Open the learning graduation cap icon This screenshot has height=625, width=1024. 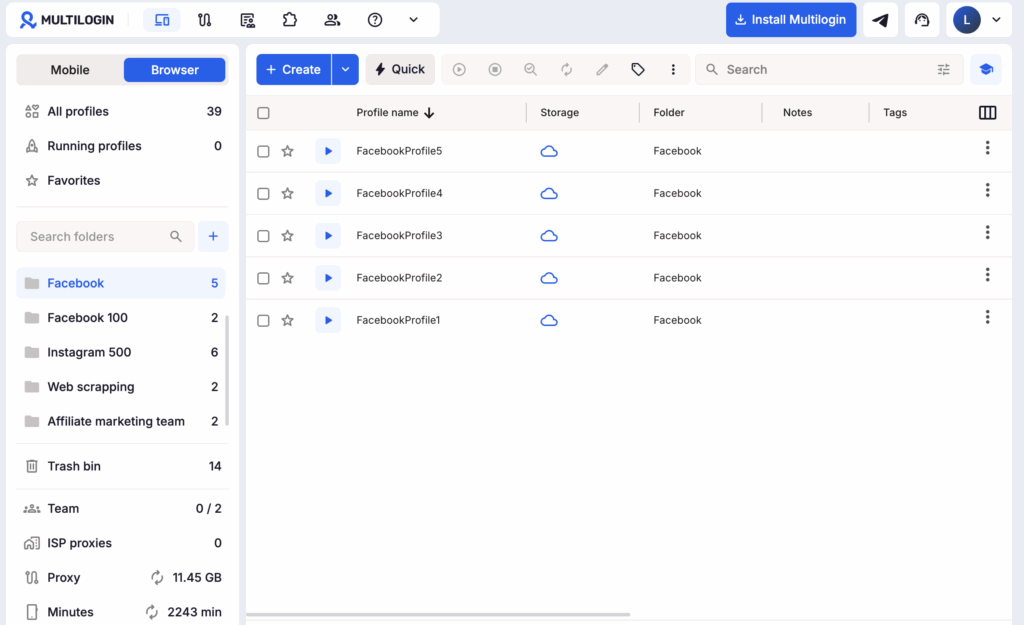[x=986, y=69]
